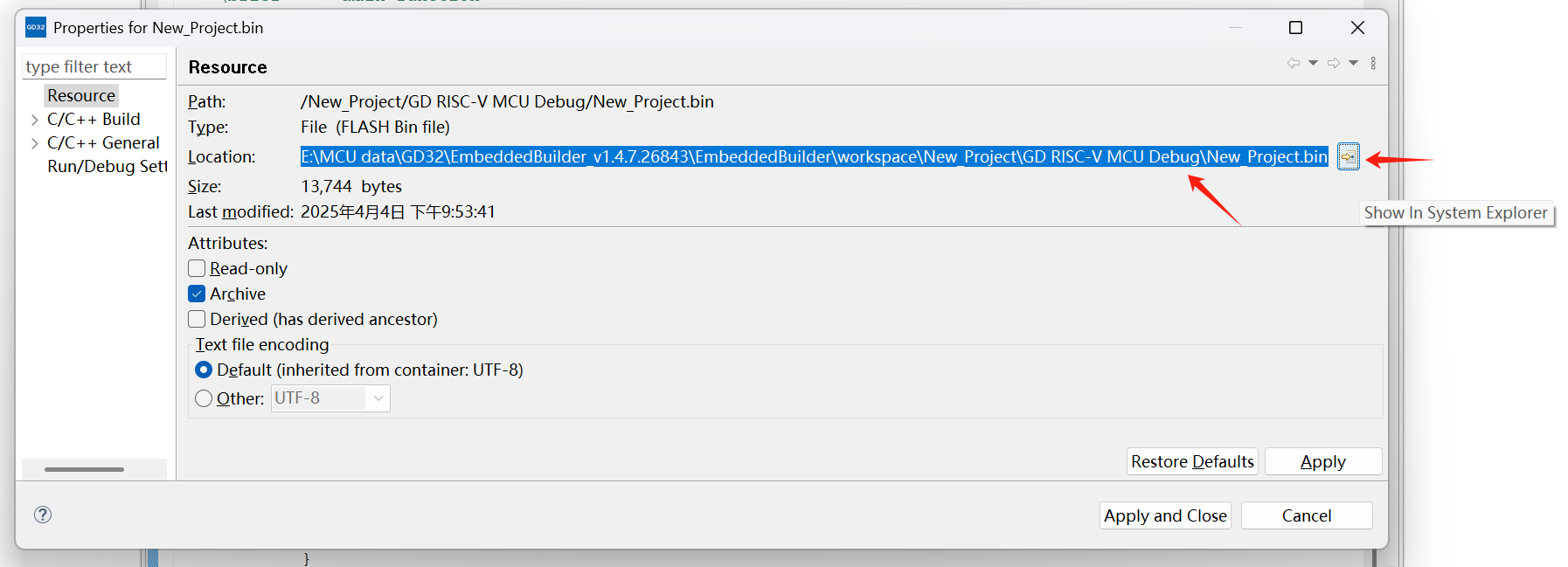Click the back navigation arrow icon

(1294, 63)
